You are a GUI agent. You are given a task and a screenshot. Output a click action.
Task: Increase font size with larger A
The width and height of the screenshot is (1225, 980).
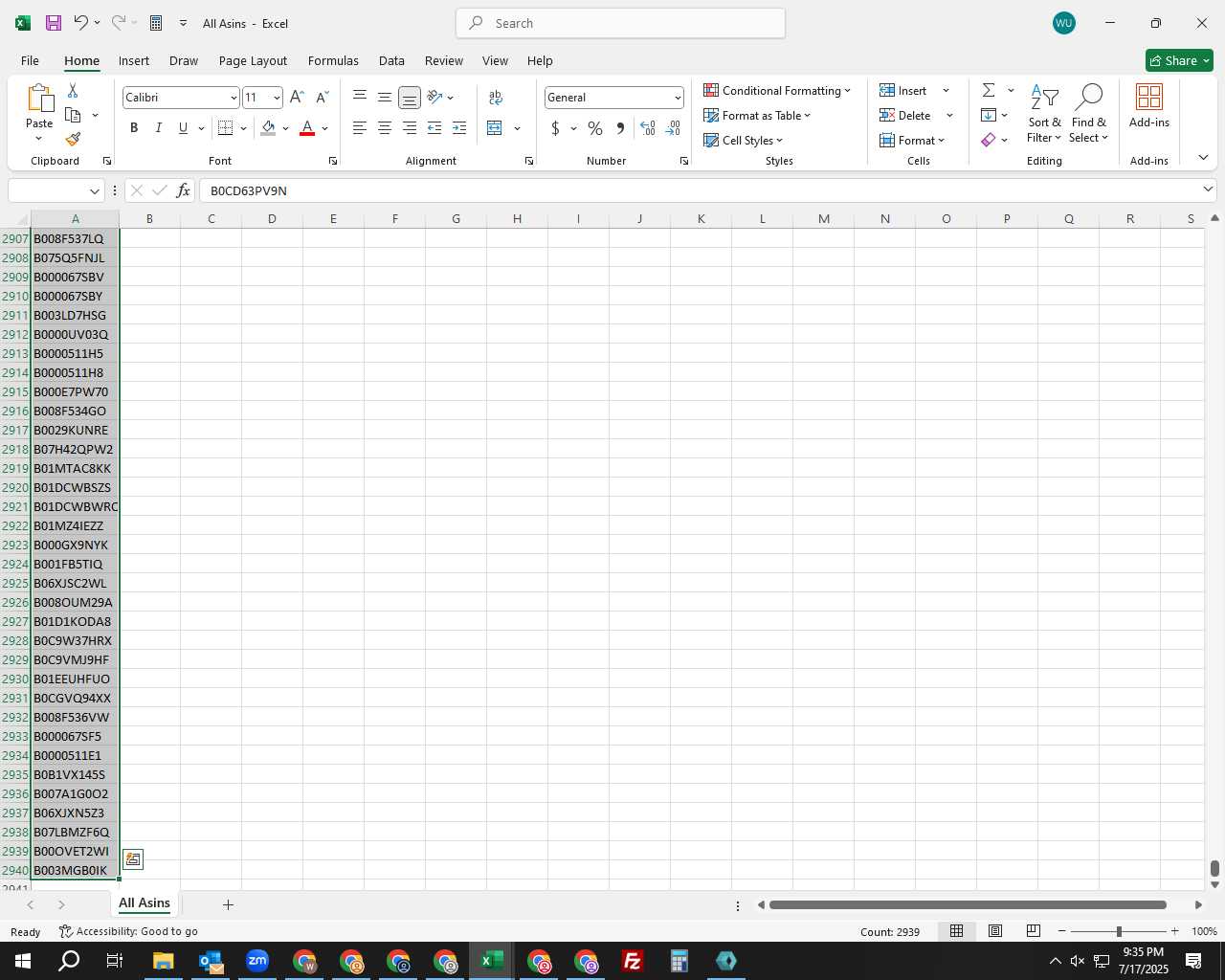tap(297, 97)
